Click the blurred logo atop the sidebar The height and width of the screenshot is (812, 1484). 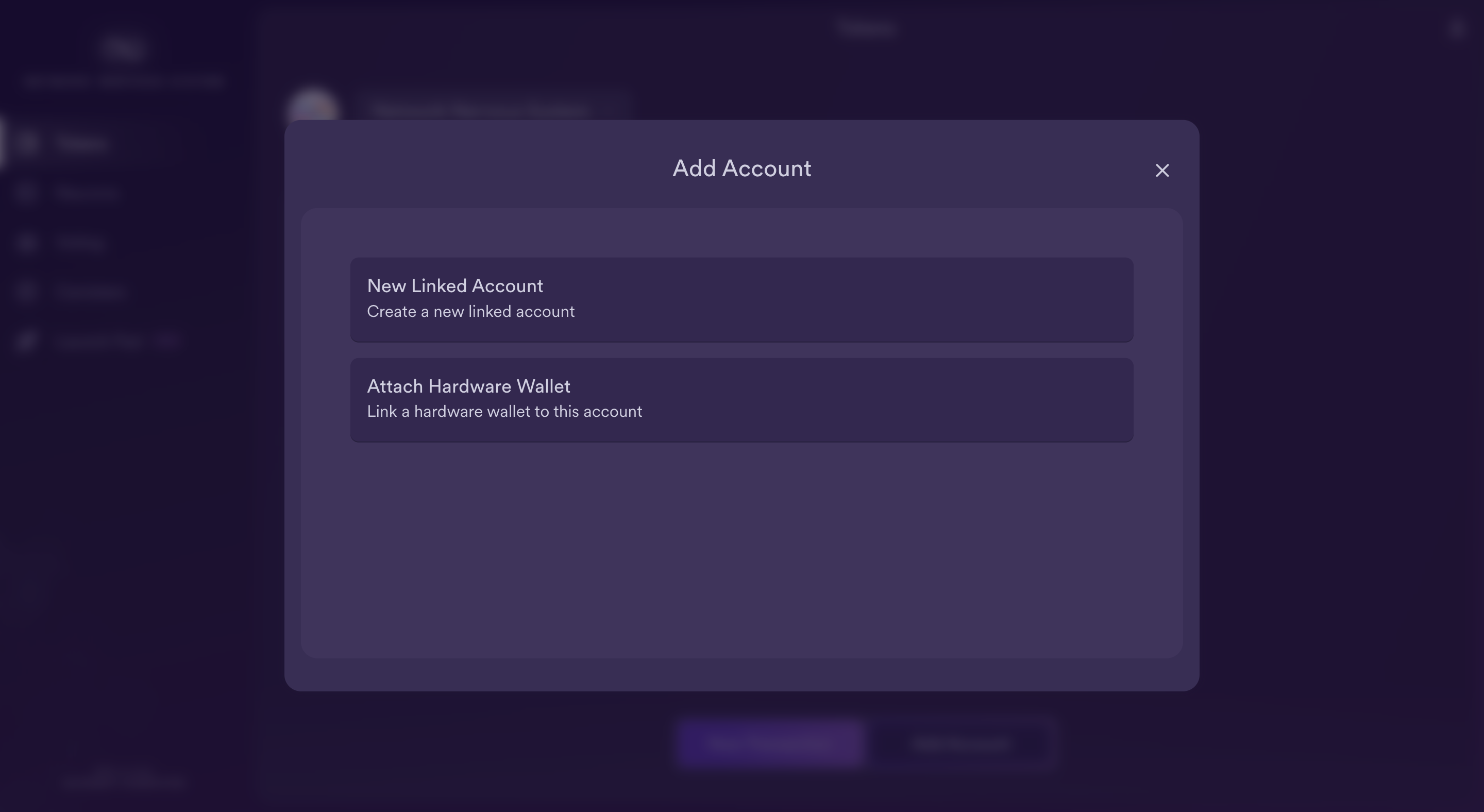click(x=123, y=48)
